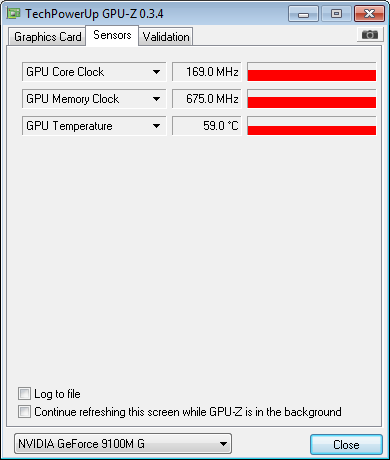Open the NVIDIA GeForce 9100M G selector
The height and width of the screenshot is (460, 390).
click(123, 444)
